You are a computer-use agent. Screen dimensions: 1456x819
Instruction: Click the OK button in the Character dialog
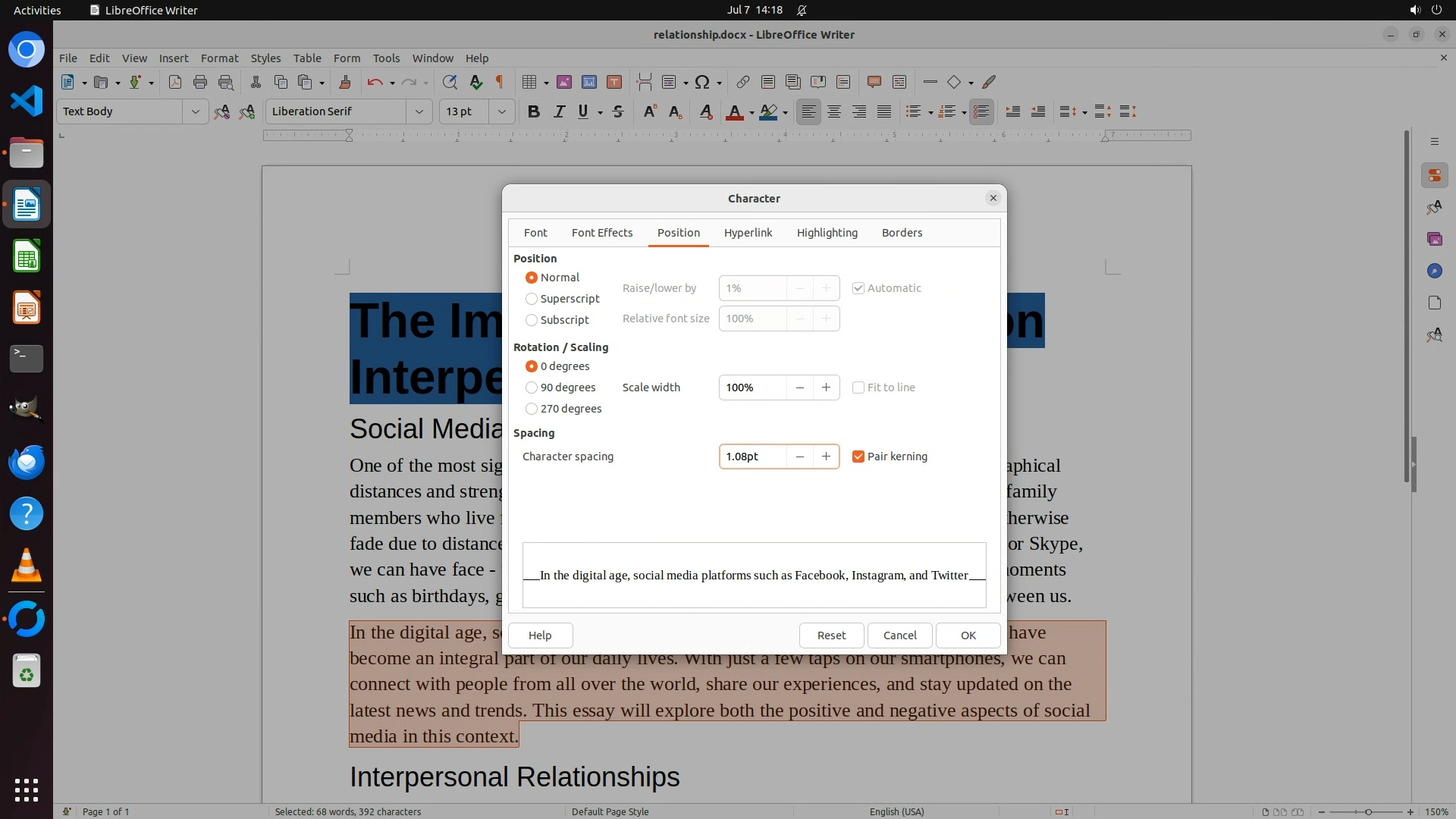968,635
